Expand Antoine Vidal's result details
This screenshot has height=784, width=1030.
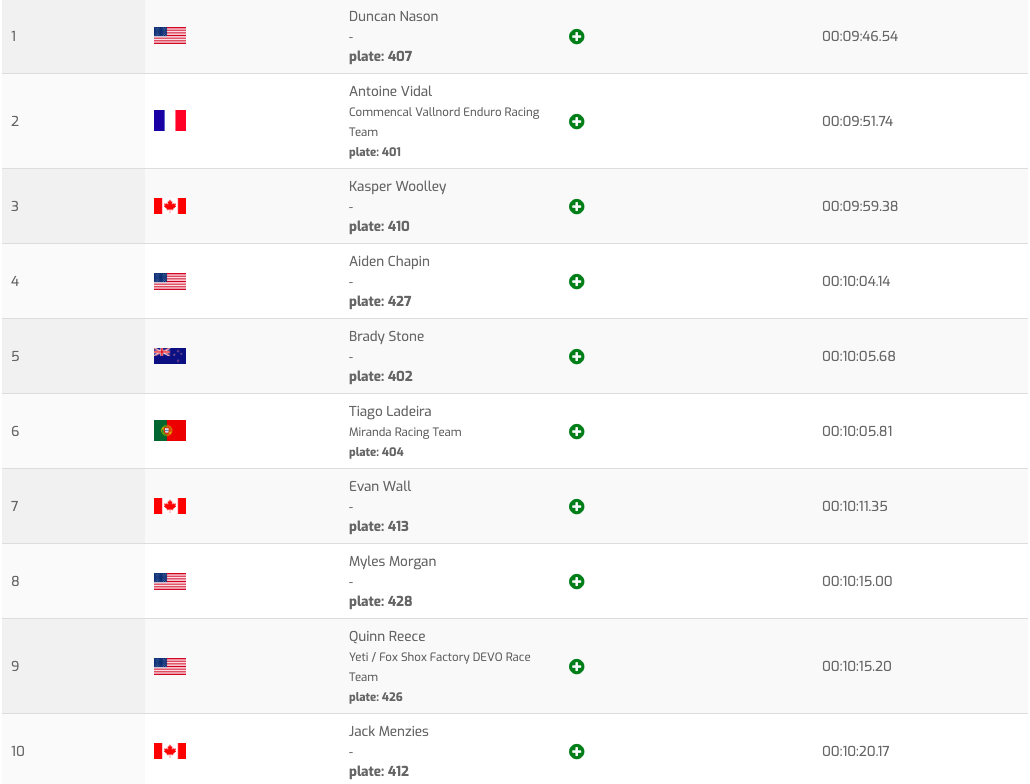click(576, 122)
